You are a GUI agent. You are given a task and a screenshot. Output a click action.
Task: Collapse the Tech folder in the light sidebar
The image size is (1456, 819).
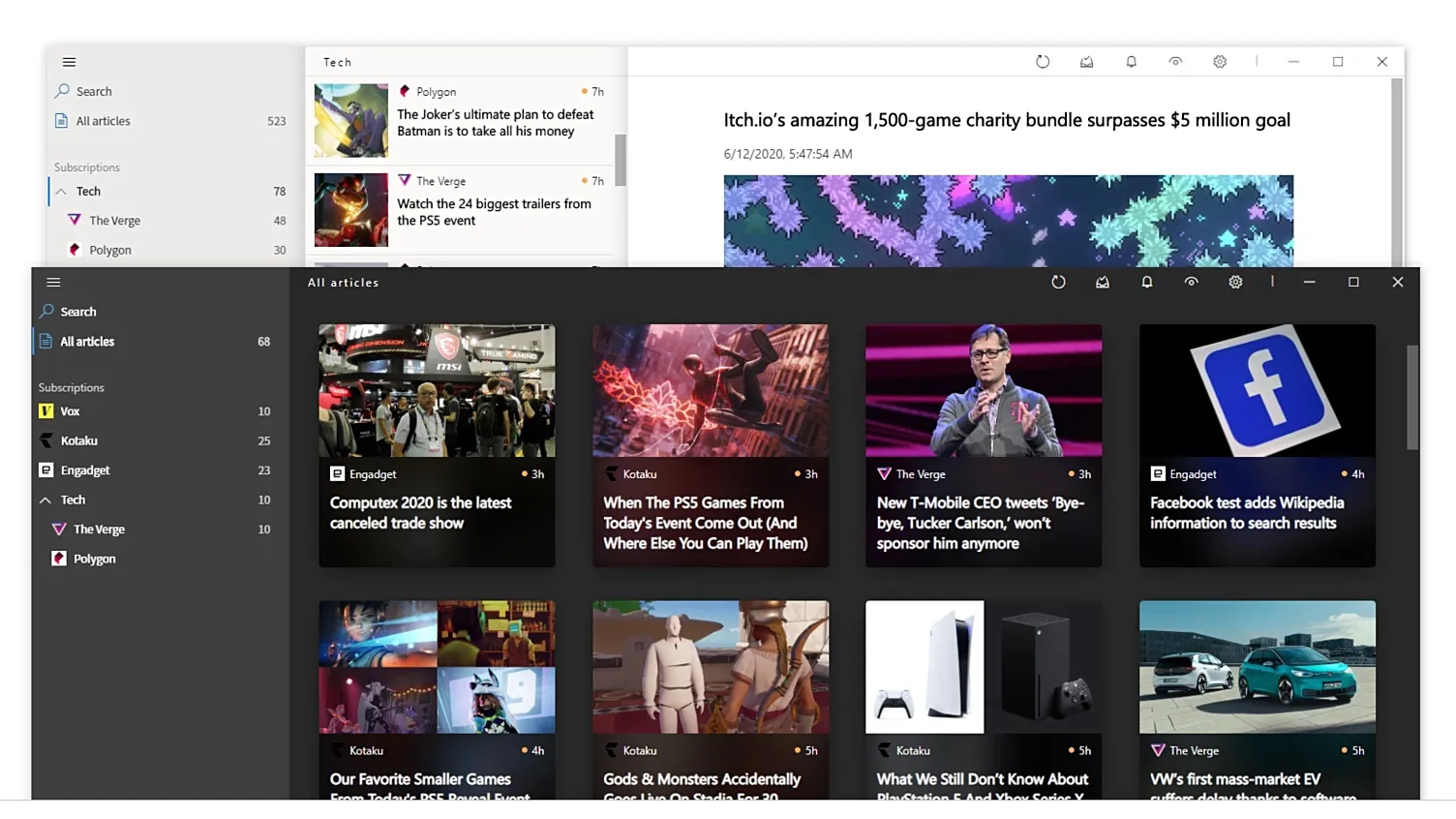(x=61, y=192)
